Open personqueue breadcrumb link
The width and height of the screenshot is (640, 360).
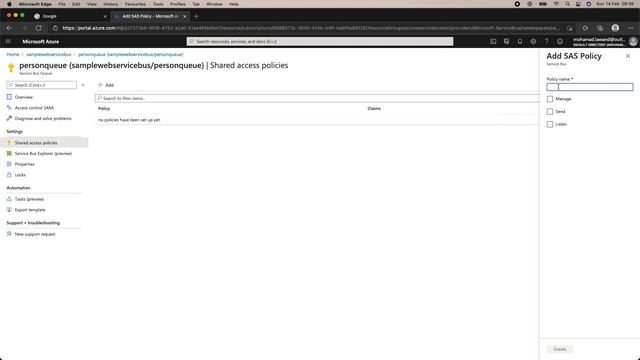[x=131, y=54]
